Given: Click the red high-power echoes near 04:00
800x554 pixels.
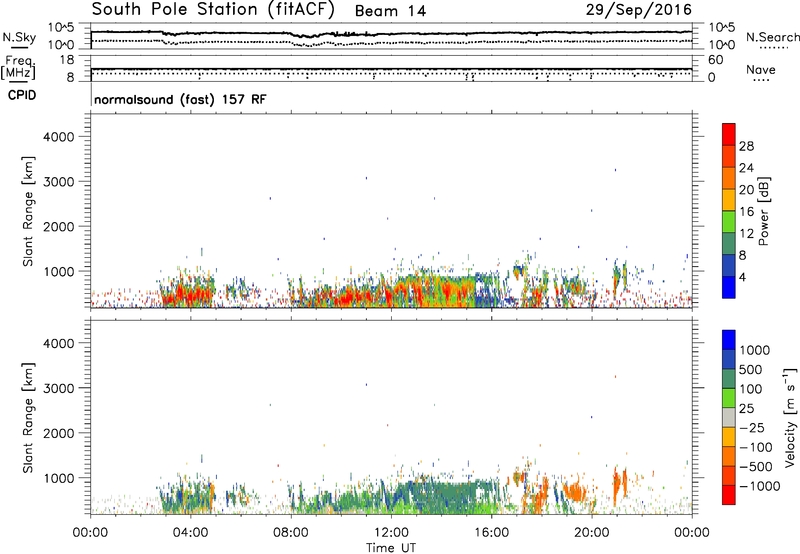Looking at the screenshot, I should pos(188,293).
